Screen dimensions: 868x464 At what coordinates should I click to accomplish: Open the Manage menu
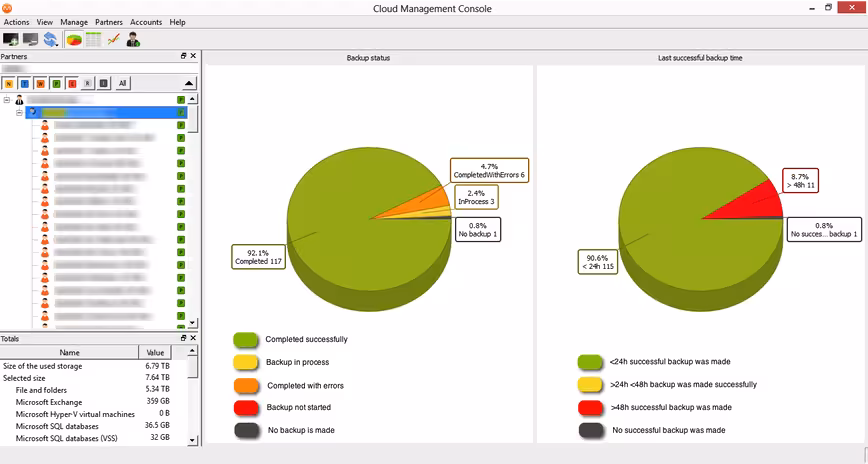click(x=74, y=22)
